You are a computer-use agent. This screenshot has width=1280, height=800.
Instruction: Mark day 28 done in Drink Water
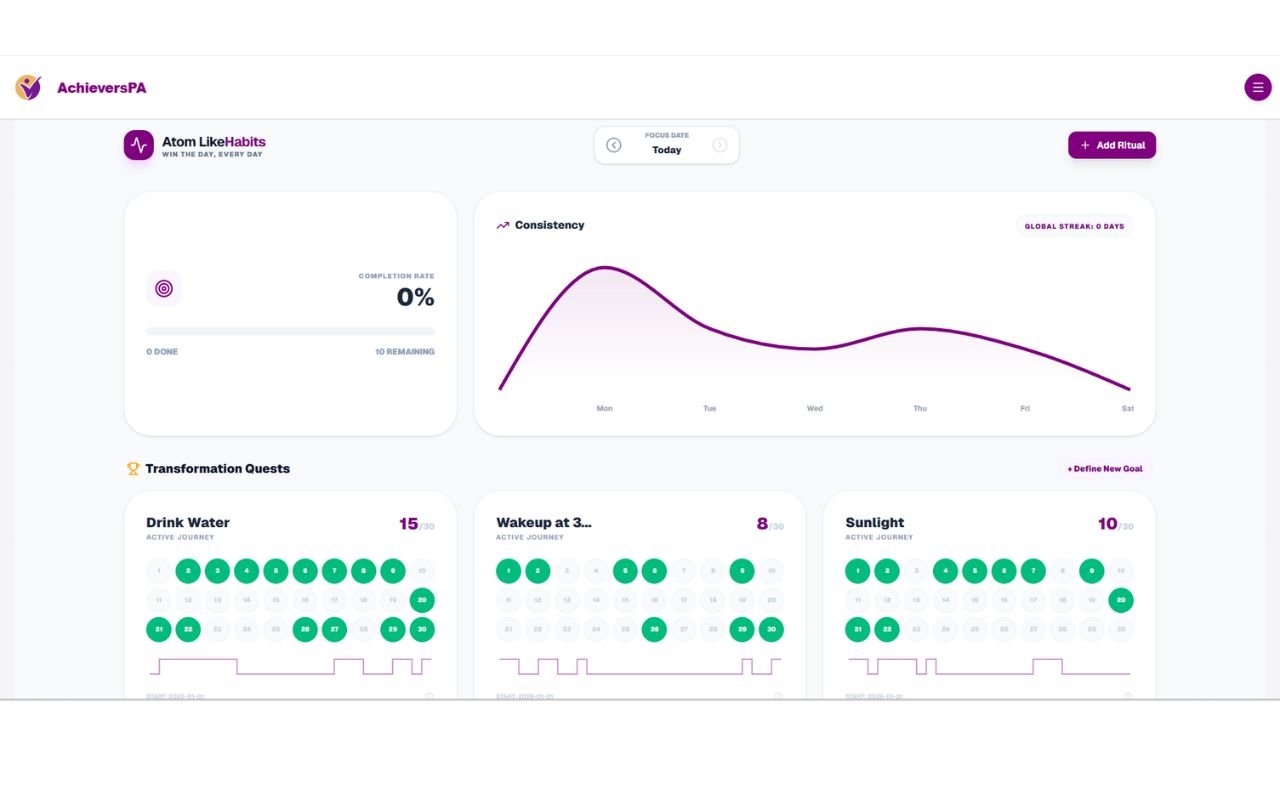click(x=364, y=630)
